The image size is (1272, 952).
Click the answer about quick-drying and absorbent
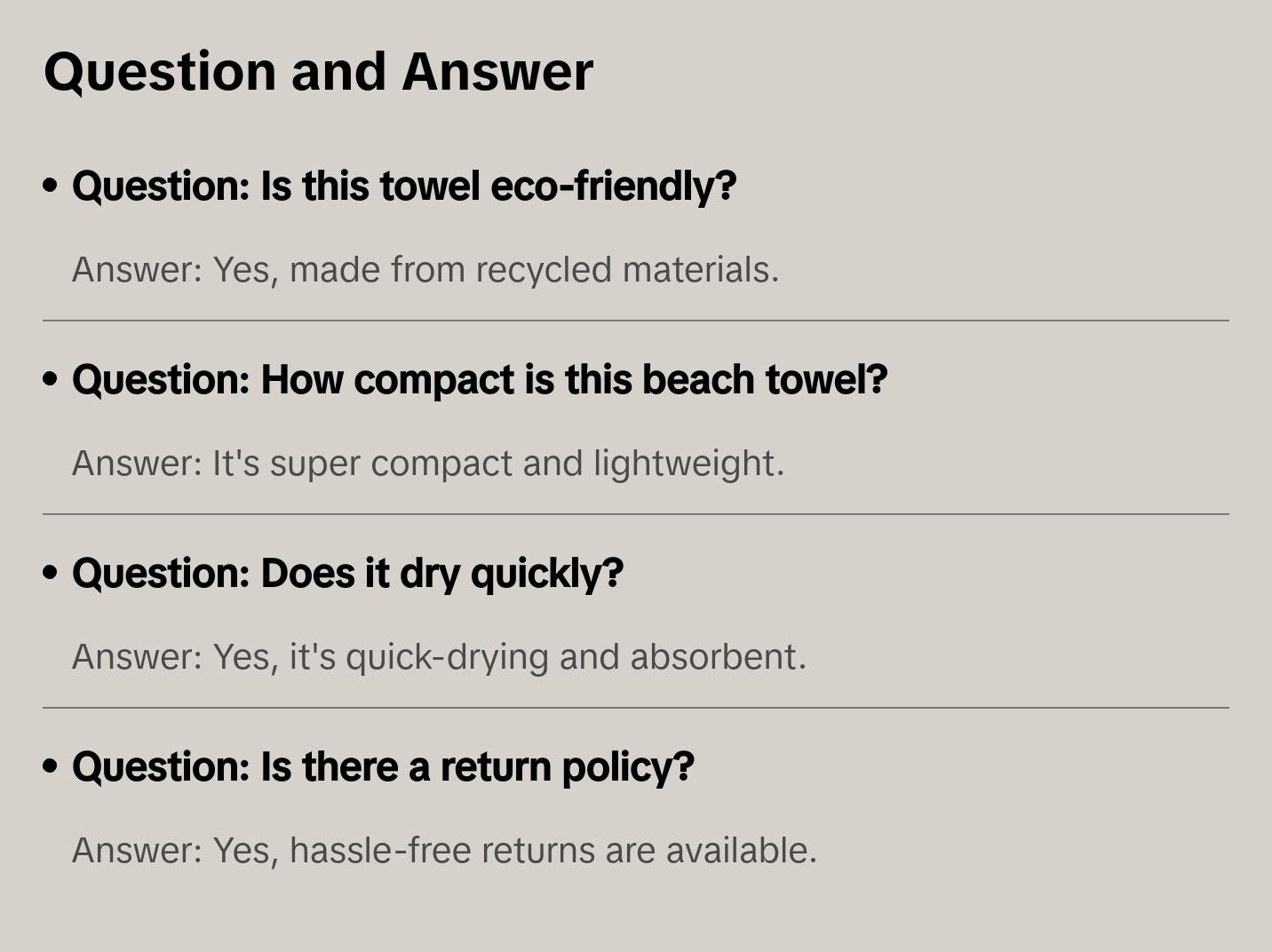[439, 657]
